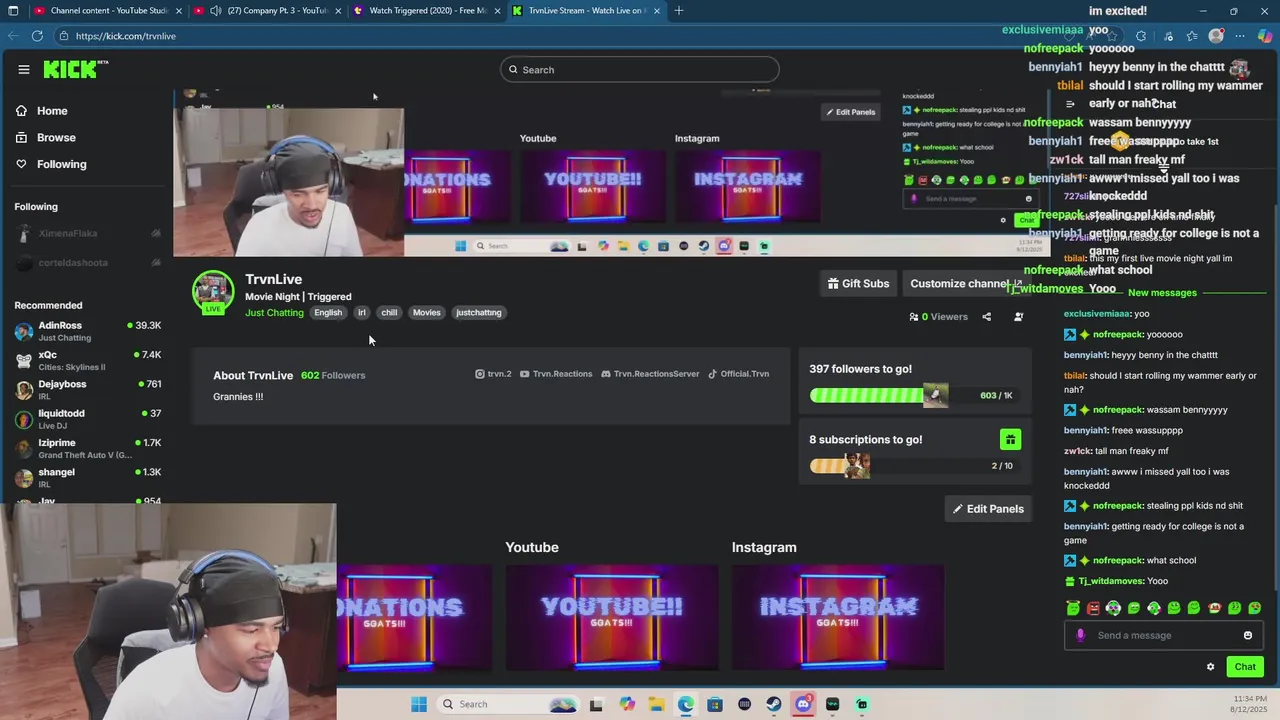Reload the page

[37, 36]
